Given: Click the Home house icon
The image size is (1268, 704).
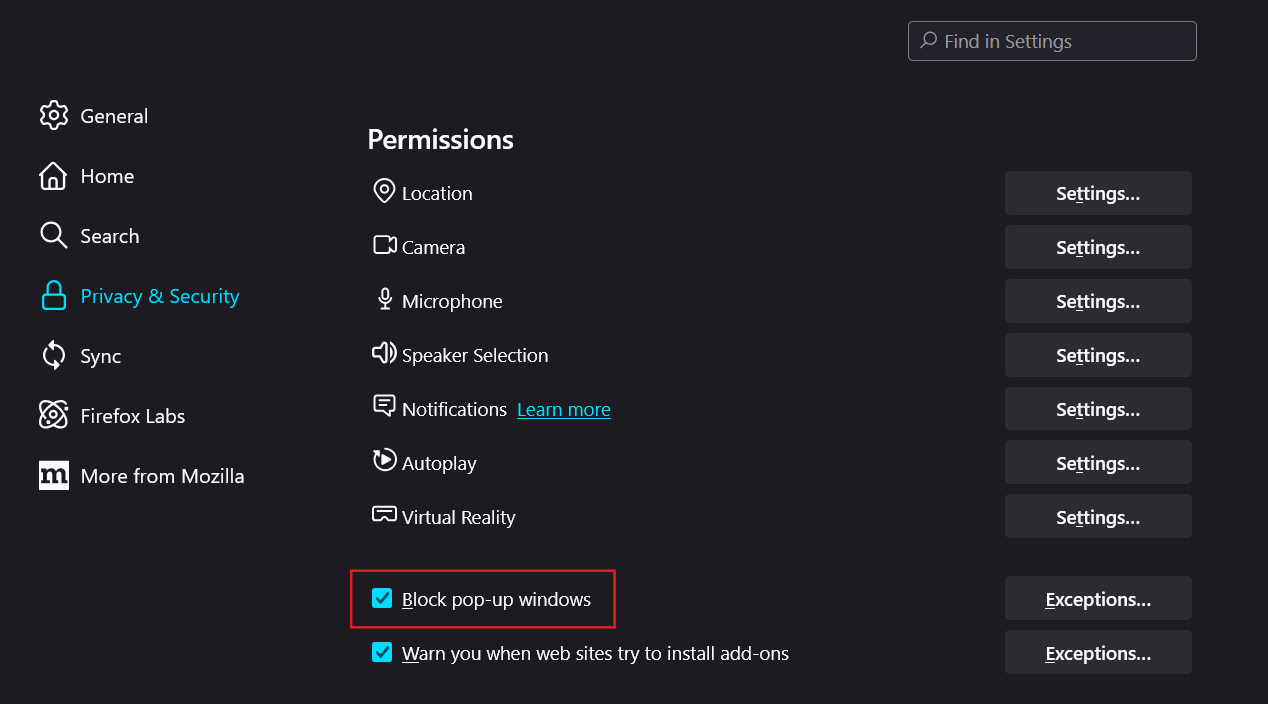Looking at the screenshot, I should [x=53, y=176].
